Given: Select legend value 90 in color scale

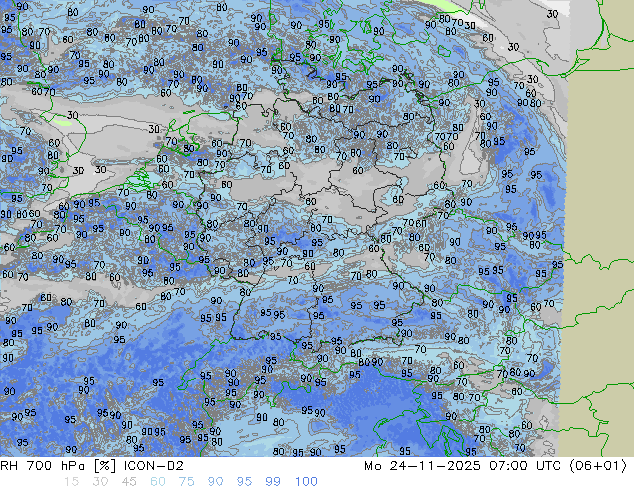Looking at the screenshot, I should pos(215,482).
